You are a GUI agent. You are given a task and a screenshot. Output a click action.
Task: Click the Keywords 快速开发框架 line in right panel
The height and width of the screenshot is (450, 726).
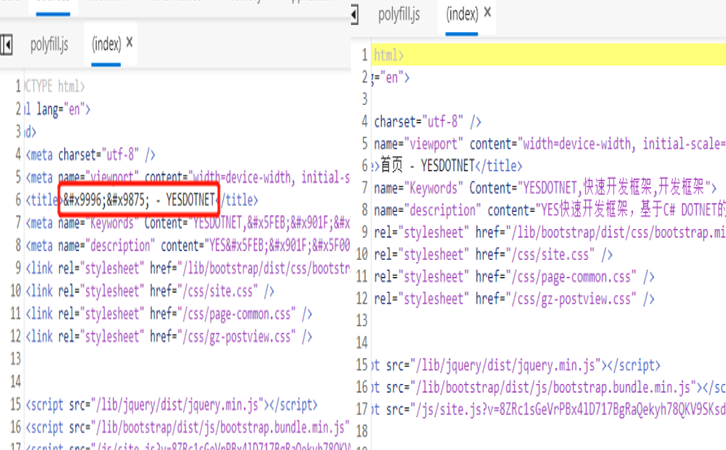click(x=545, y=188)
